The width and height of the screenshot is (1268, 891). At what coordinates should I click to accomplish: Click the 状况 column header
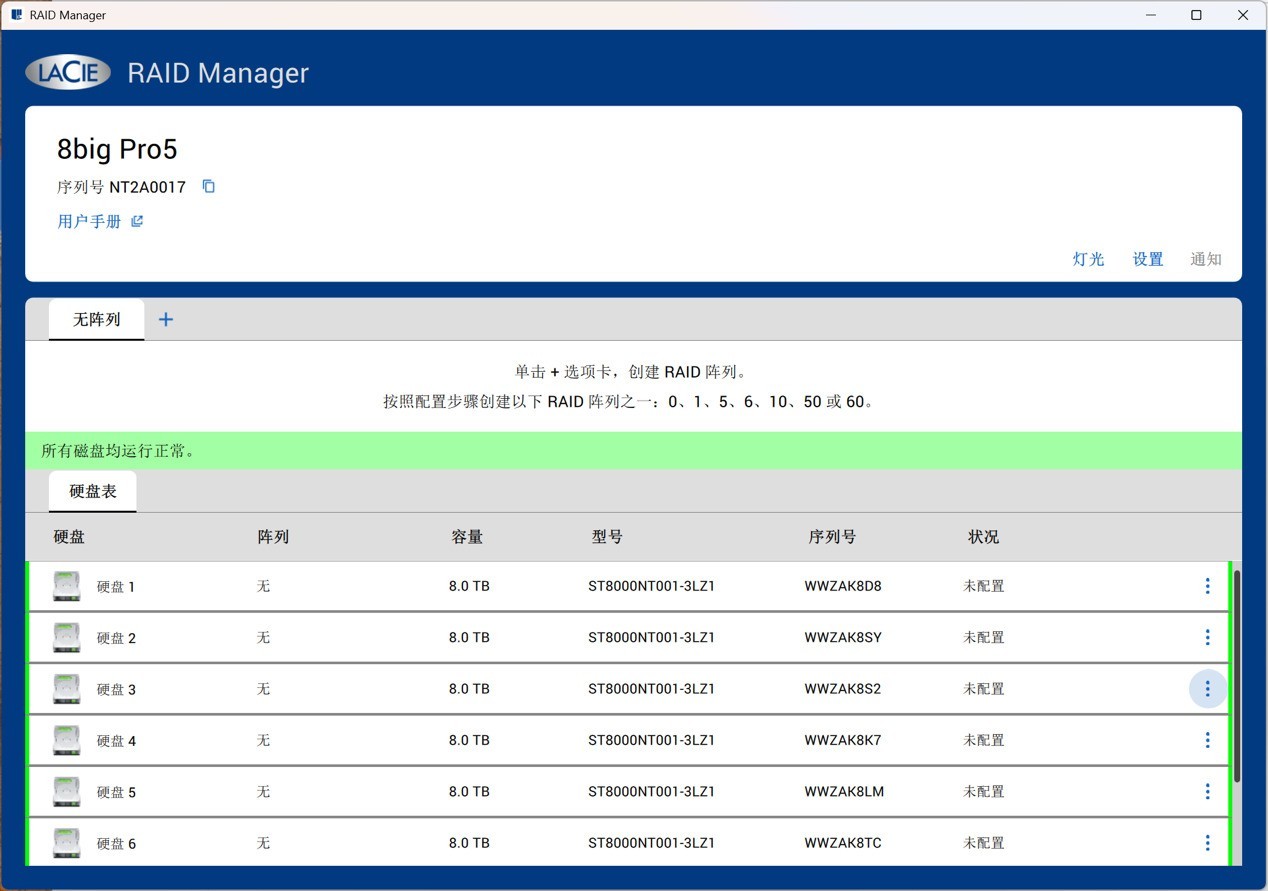coord(983,537)
